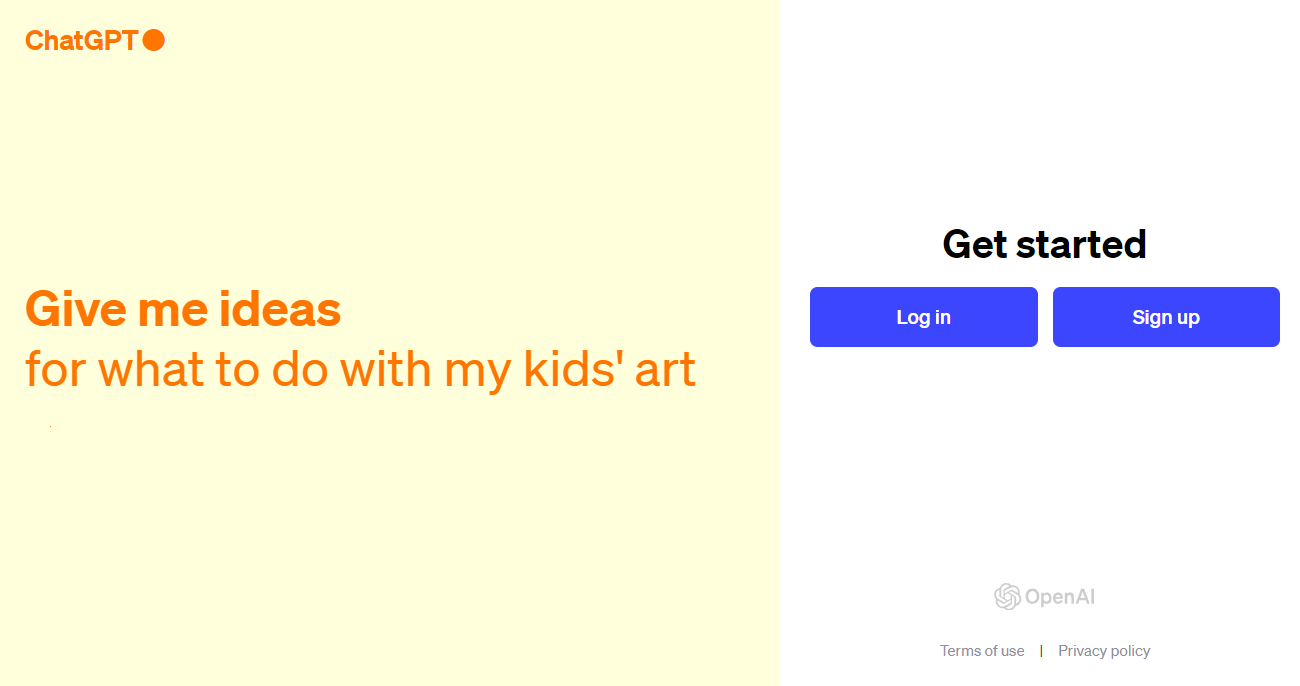Image resolution: width=1300 pixels, height=686 pixels.
Task: Click the OpenAI knot logo icon
Action: point(1007,597)
